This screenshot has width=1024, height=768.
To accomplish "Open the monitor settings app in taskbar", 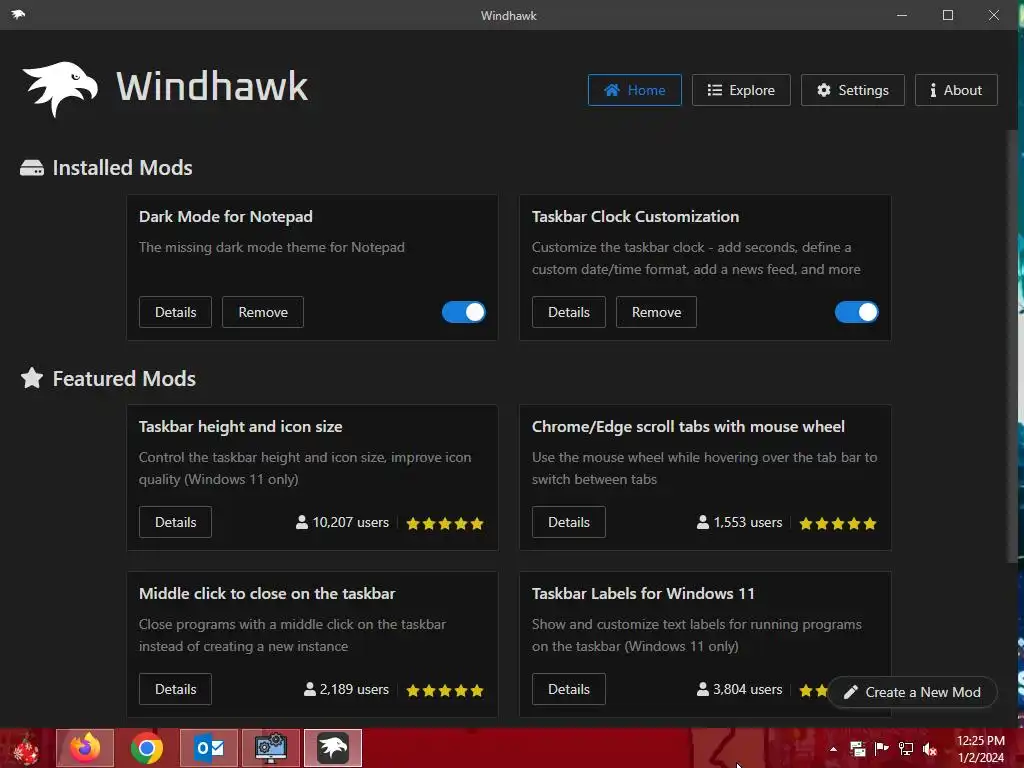I will click(x=271, y=748).
